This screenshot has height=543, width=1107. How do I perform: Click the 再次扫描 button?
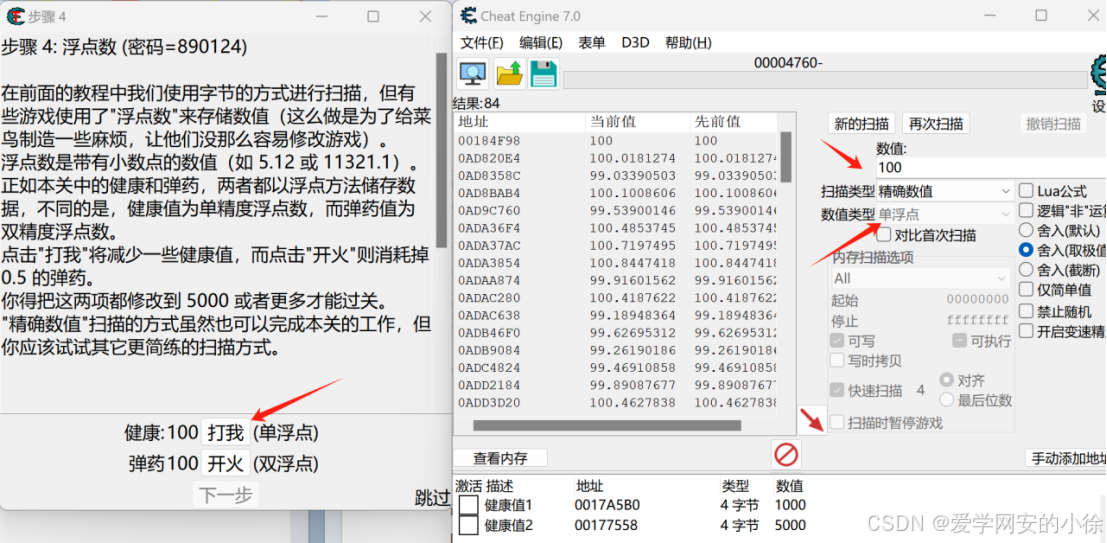tap(935, 124)
